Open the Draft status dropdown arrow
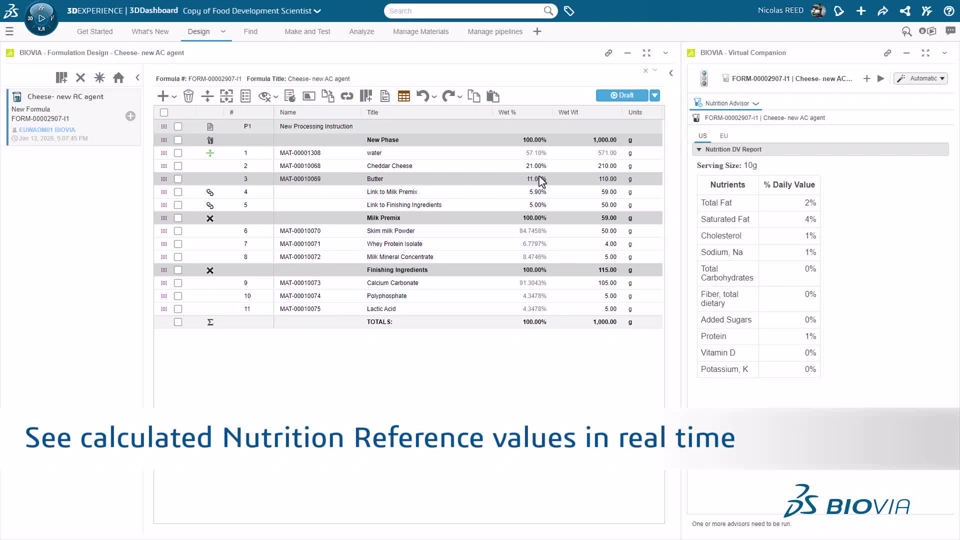 pyautogui.click(x=654, y=96)
